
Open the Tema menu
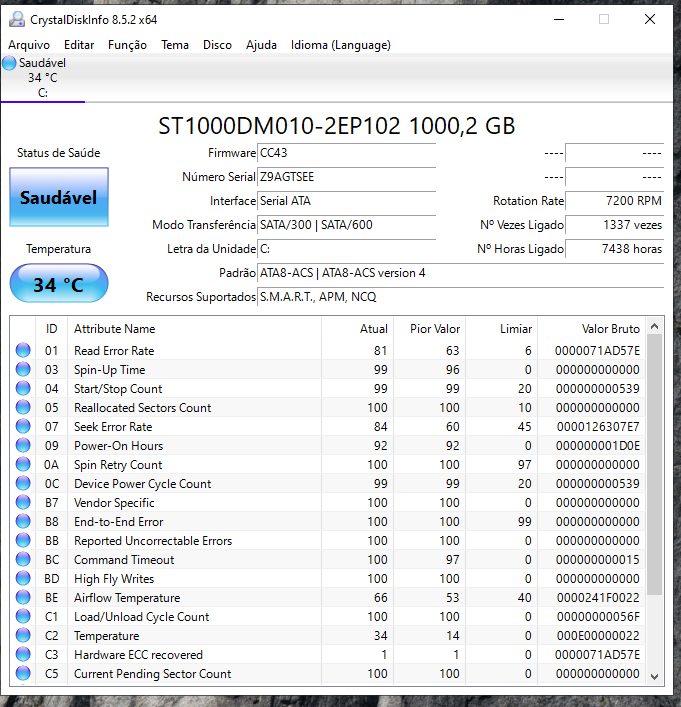[x=175, y=45]
